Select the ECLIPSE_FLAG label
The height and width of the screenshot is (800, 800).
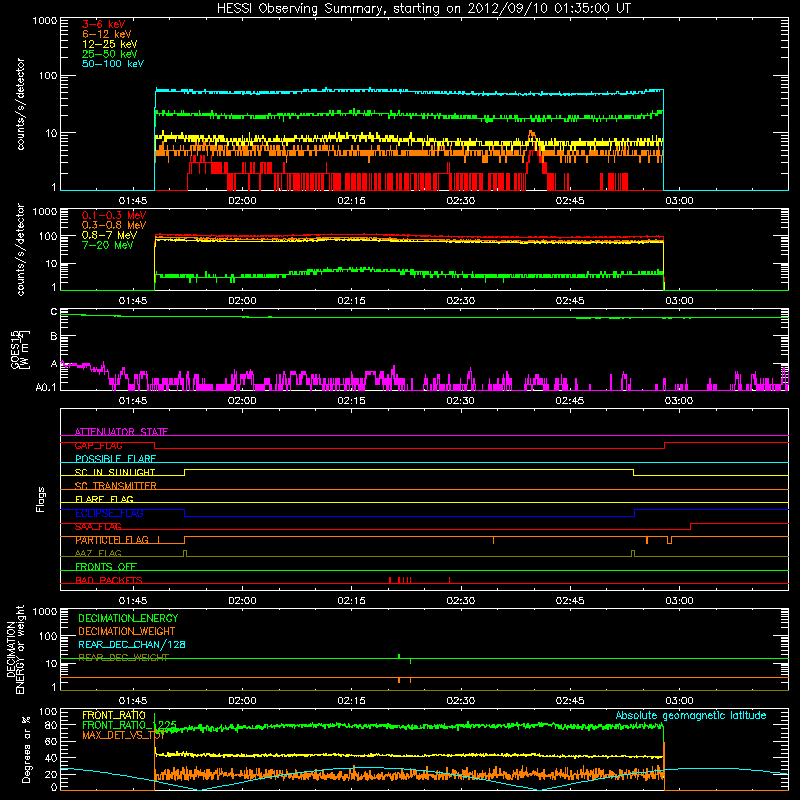pos(109,513)
